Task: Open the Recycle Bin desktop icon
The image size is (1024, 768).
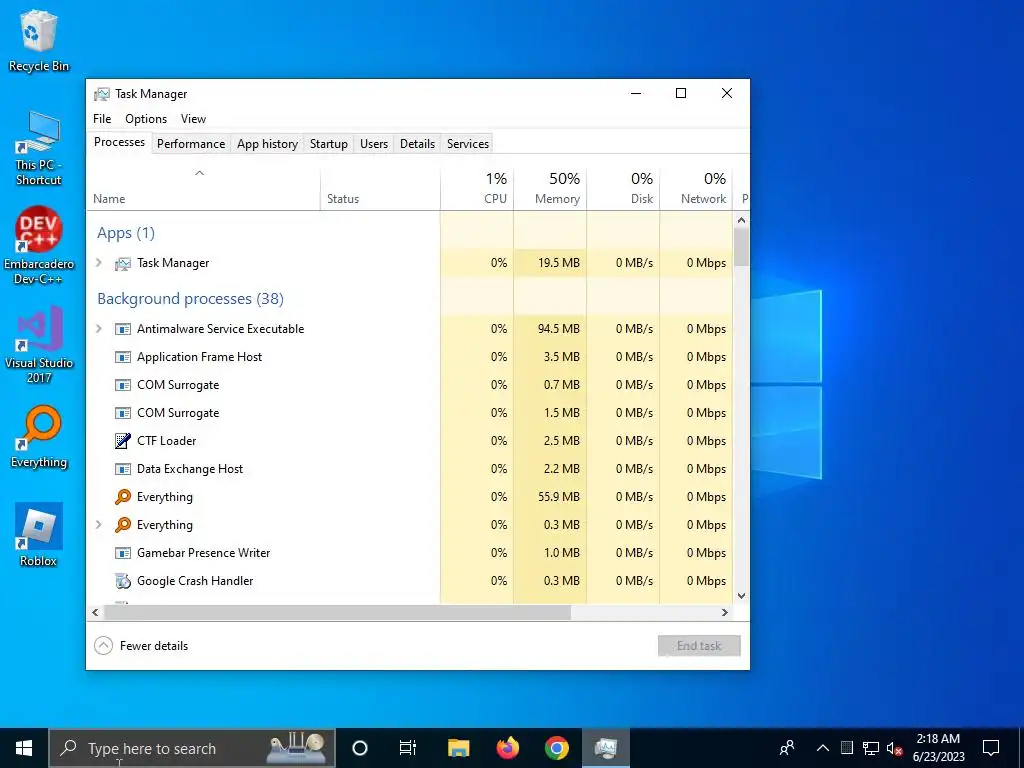Action: coord(39,40)
